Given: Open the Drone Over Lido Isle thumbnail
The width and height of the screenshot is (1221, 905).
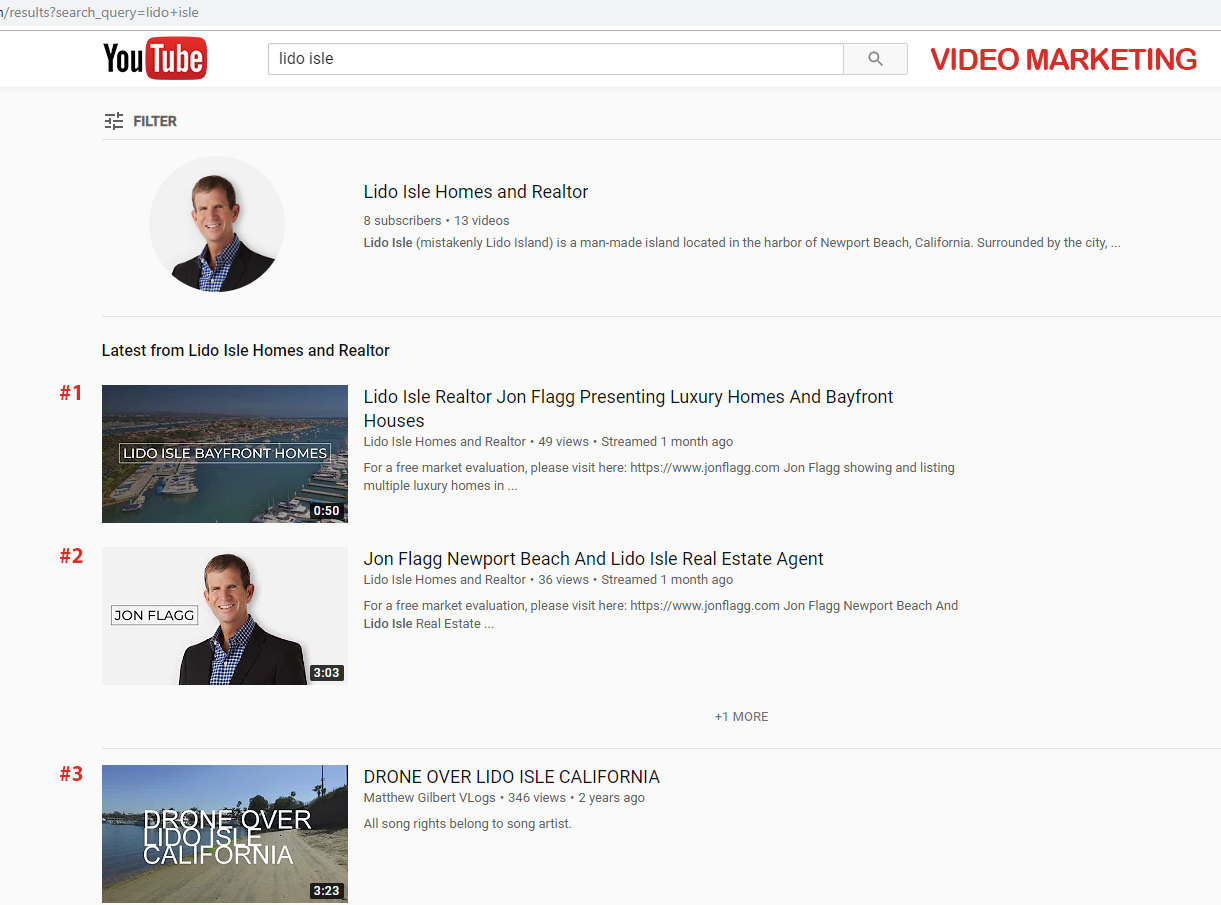Looking at the screenshot, I should point(225,834).
